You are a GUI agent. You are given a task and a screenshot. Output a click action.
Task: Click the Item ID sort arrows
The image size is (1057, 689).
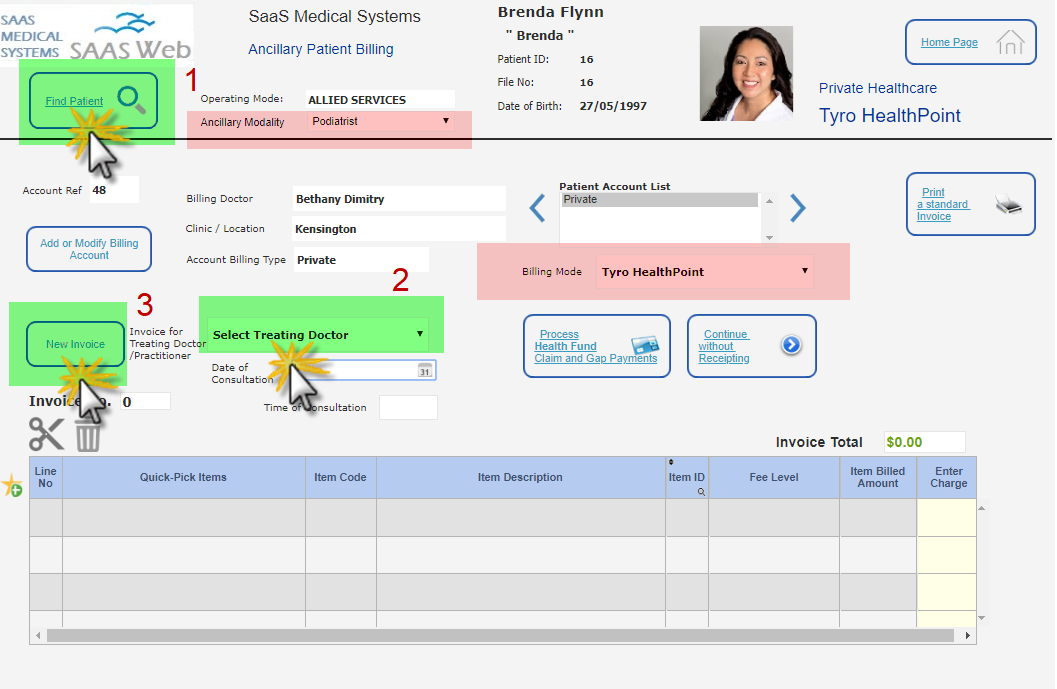click(x=671, y=462)
